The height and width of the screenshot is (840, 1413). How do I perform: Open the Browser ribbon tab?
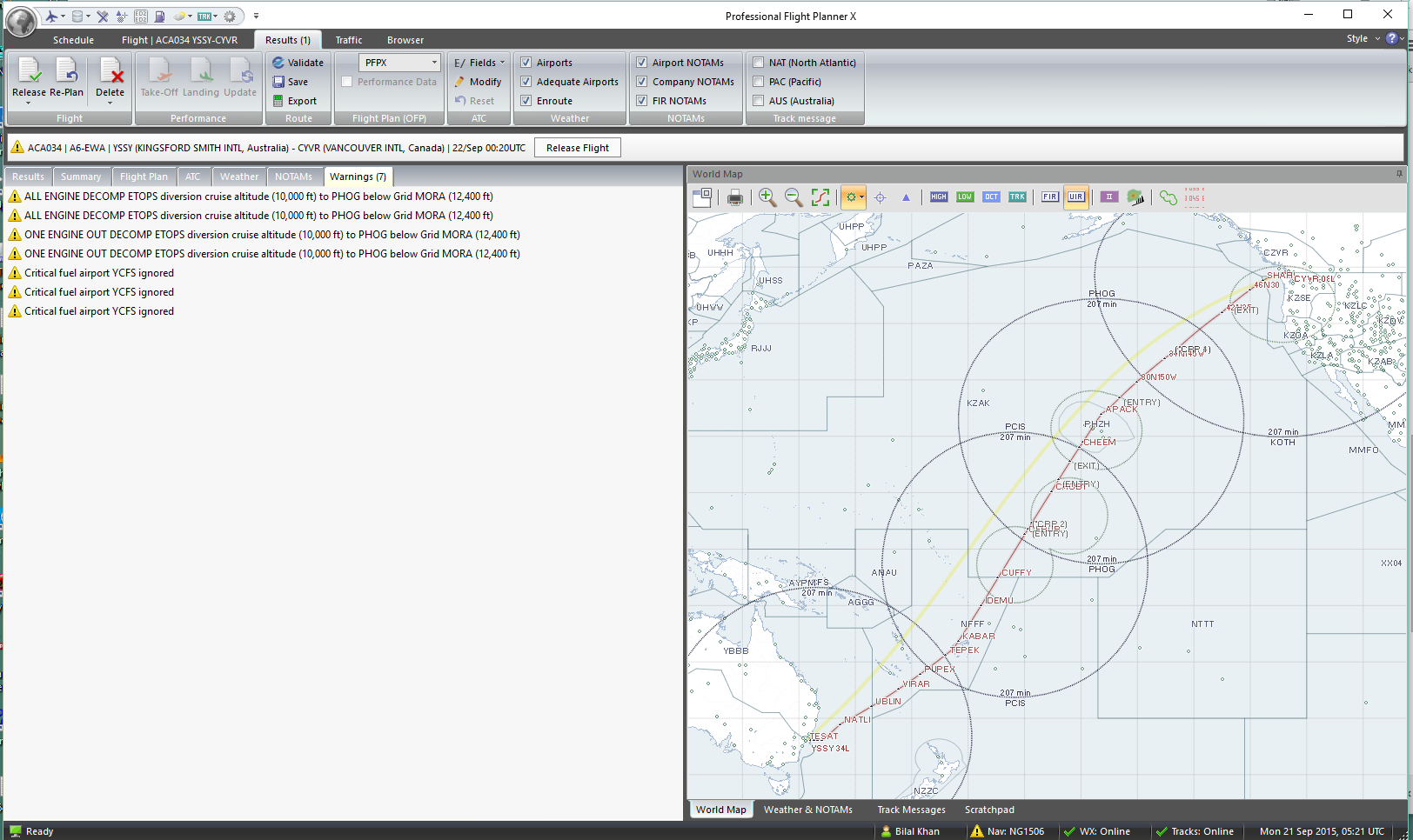coord(405,40)
